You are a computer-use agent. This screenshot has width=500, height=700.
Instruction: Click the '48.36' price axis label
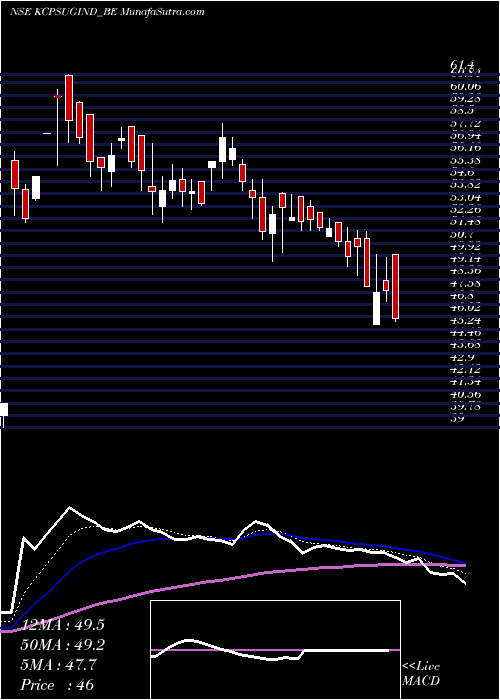[x=464, y=271]
